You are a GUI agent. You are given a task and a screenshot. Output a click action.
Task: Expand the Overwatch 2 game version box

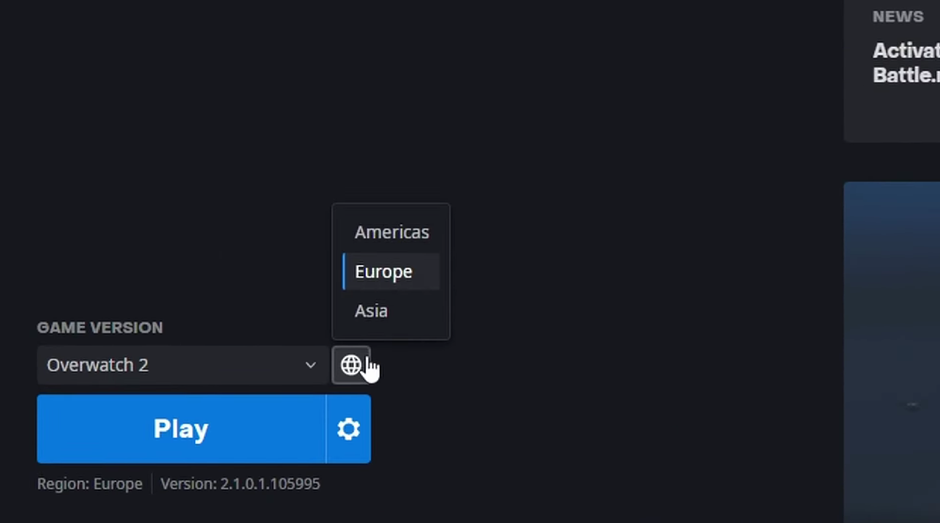click(x=183, y=365)
